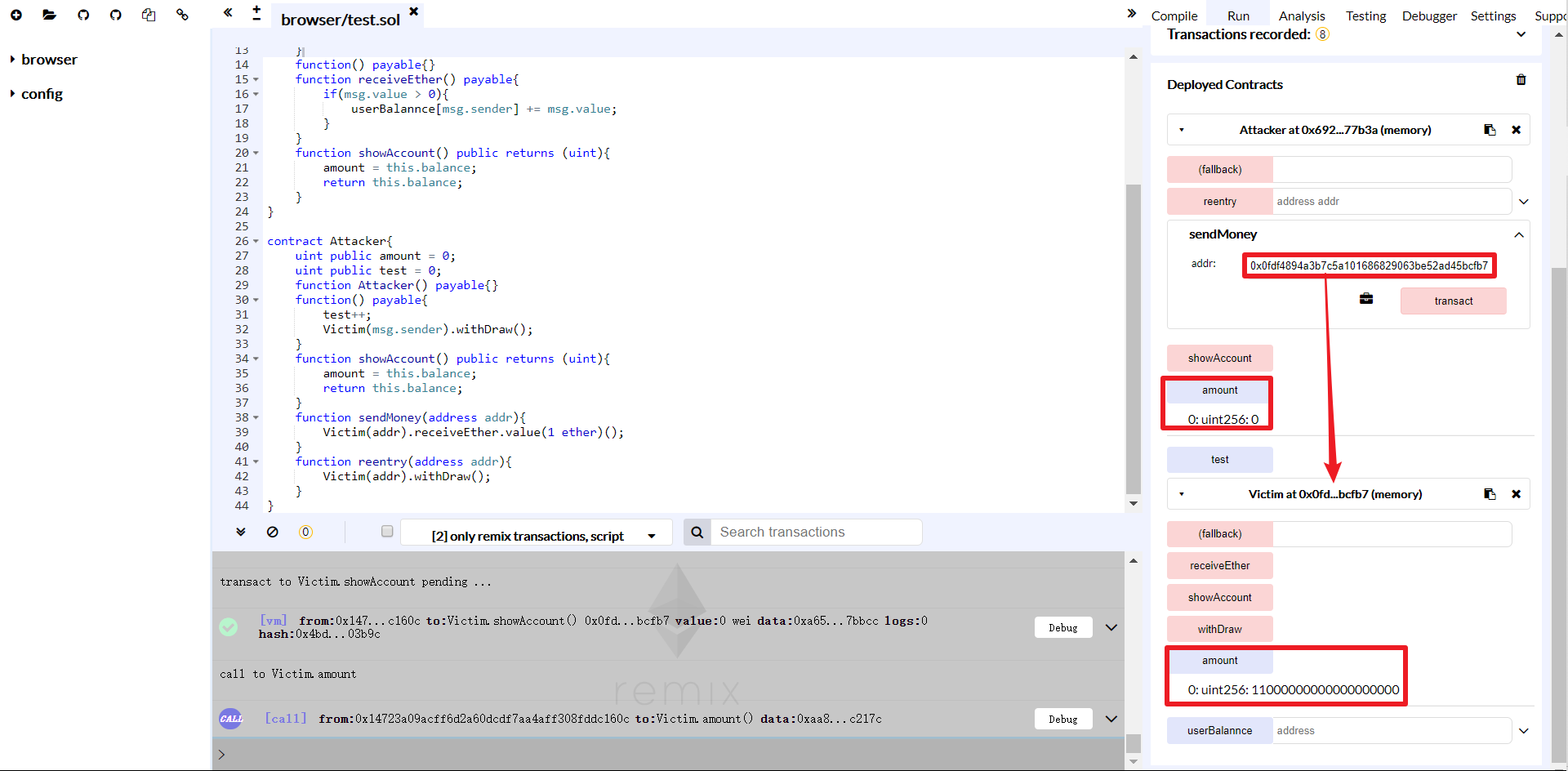Fold the contract Attacker block at line 26
Viewport: 1568px width, 771px height.
click(256, 242)
